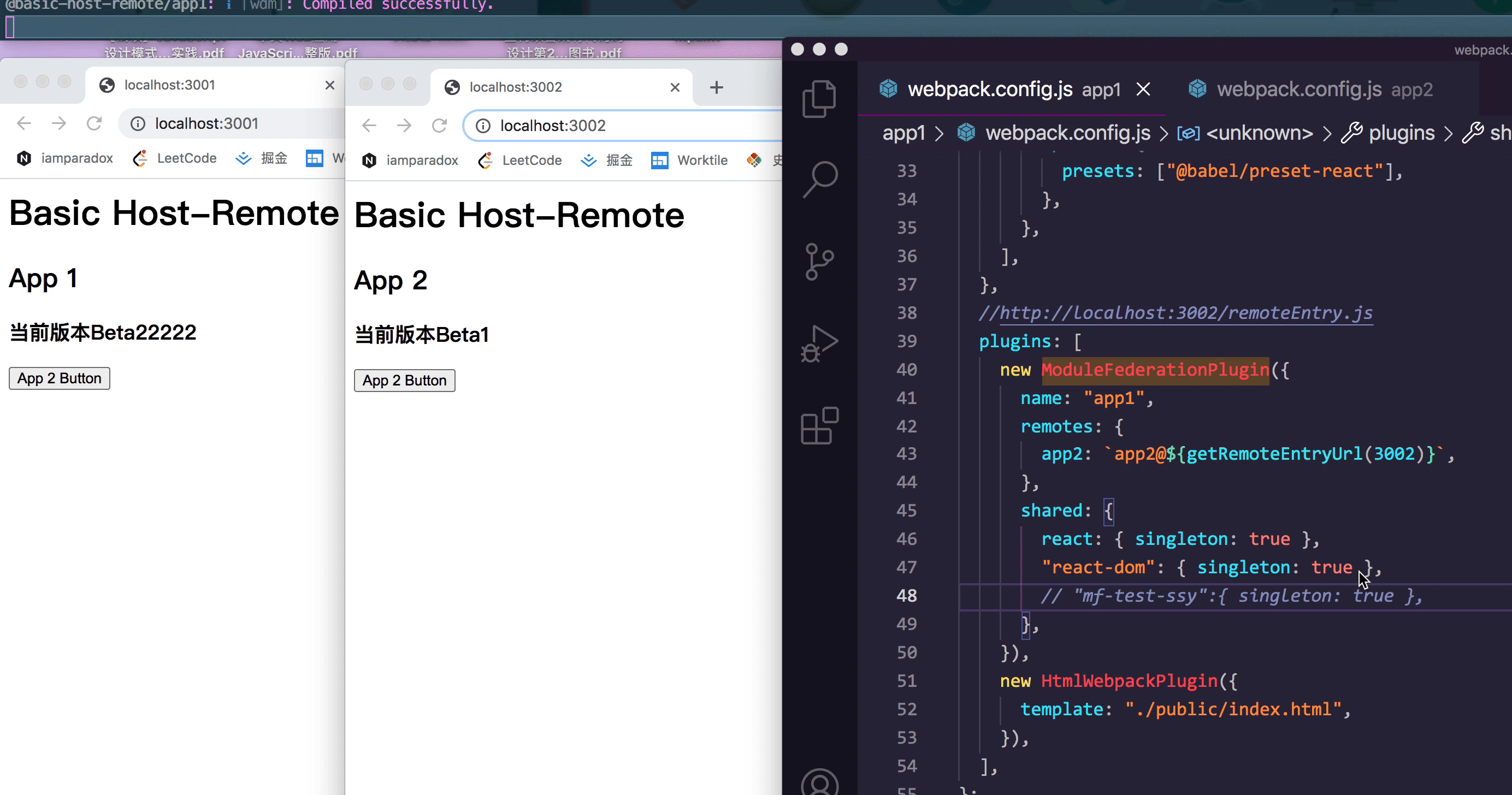Image resolution: width=1512 pixels, height=795 pixels.
Task: Open the Run and Debug icon
Action: [x=819, y=344]
